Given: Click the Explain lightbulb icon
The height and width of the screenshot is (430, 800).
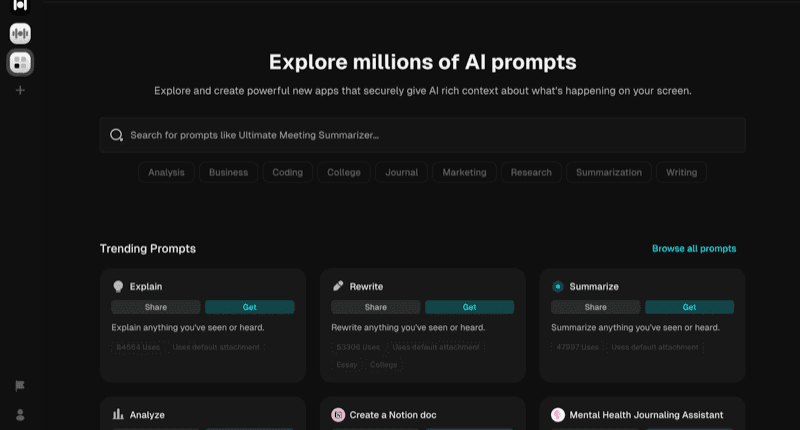Looking at the screenshot, I should [x=118, y=286].
